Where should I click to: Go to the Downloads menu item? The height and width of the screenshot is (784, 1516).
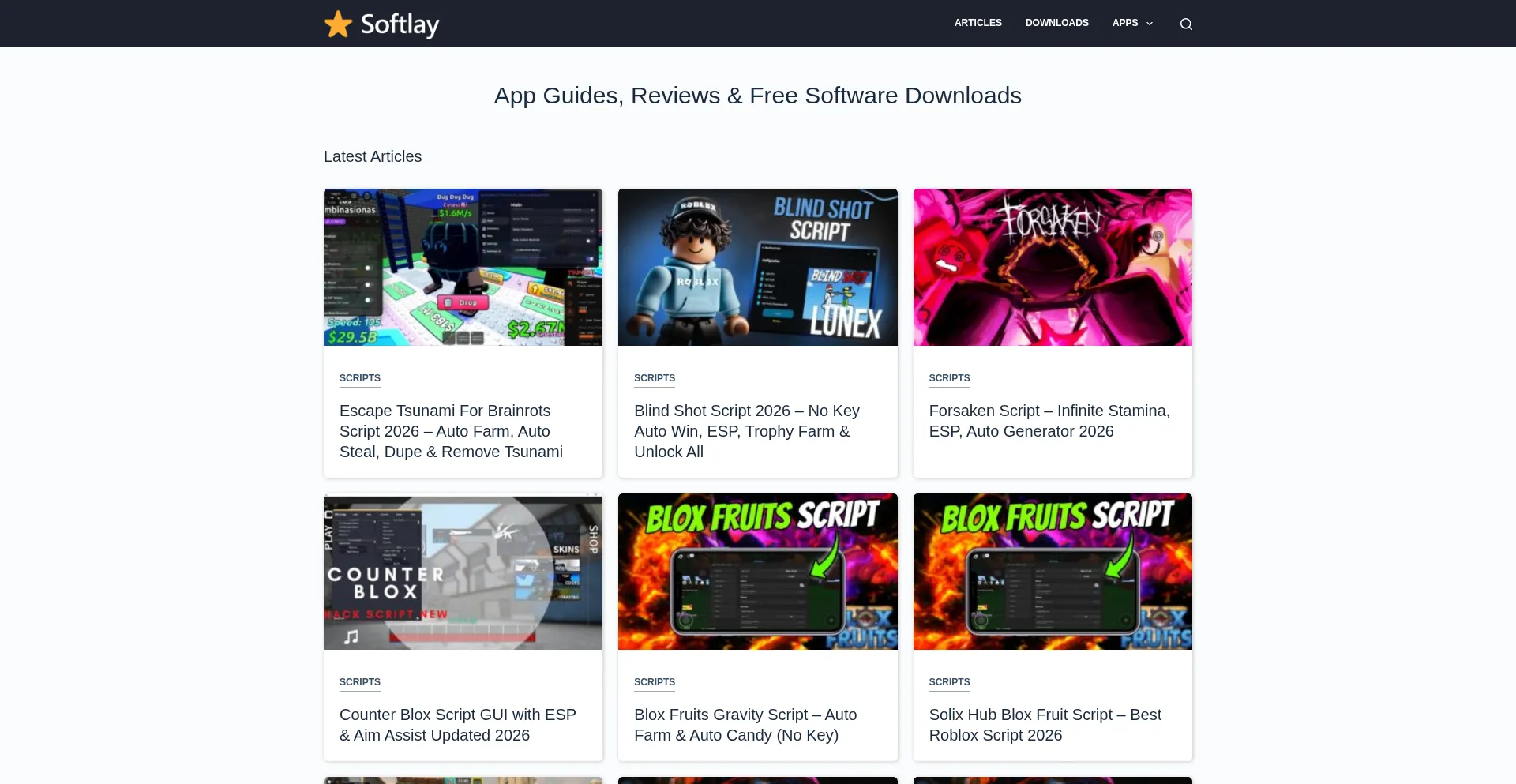click(1056, 23)
